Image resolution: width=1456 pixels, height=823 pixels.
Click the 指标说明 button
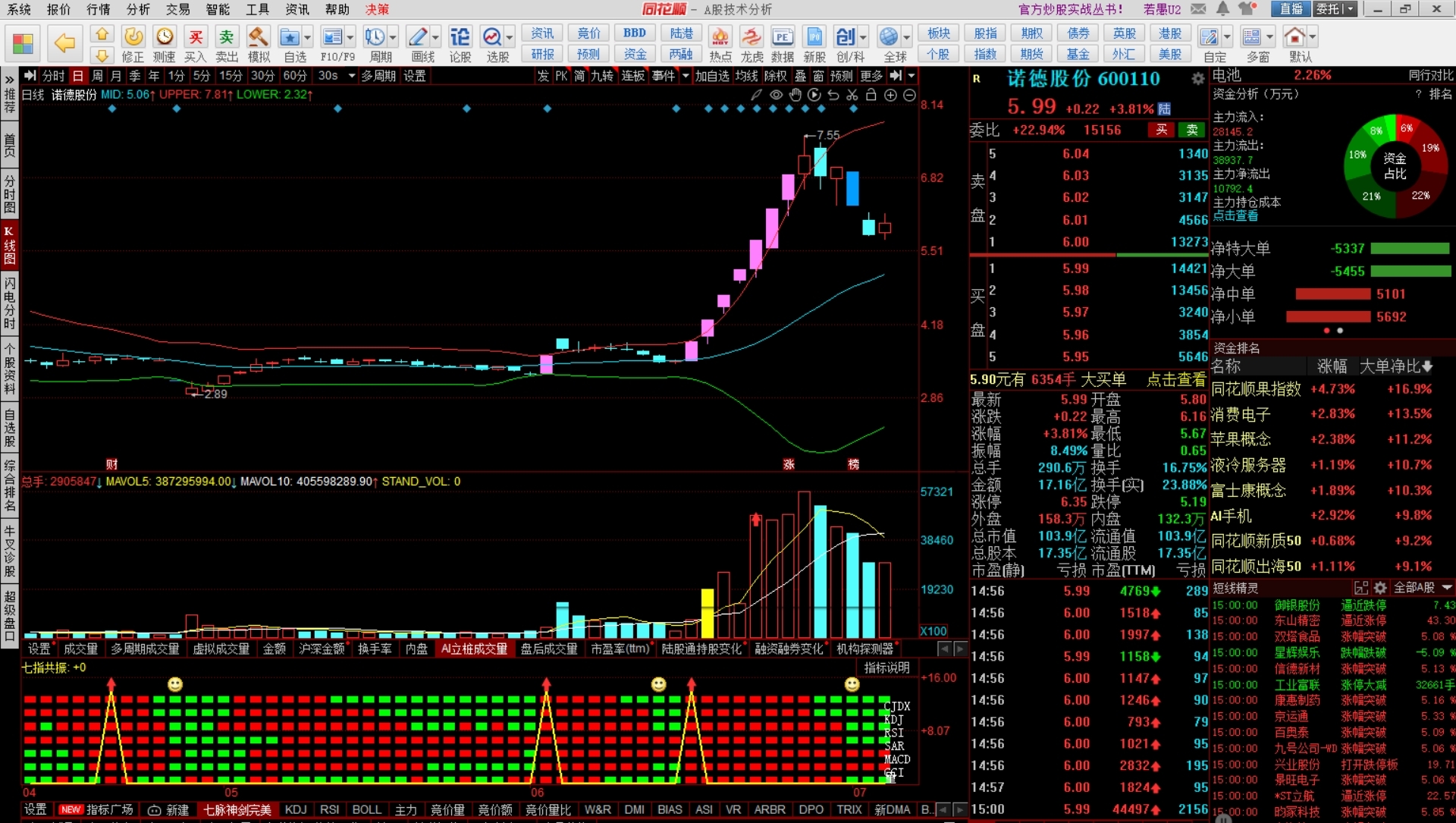(886, 668)
